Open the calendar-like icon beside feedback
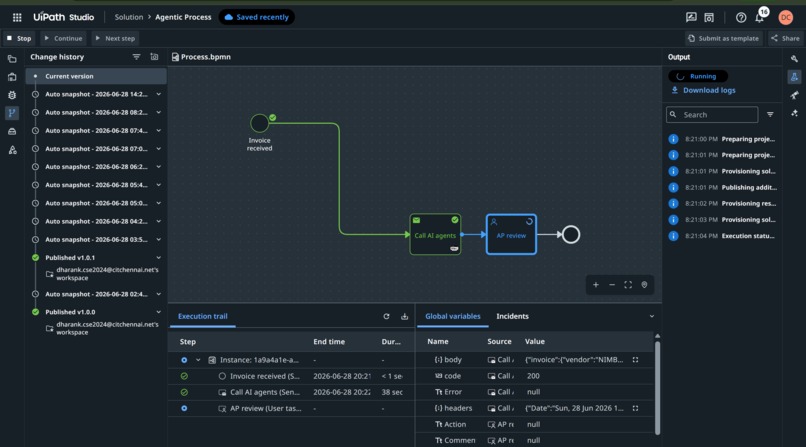Screen dimensions: 806x447 click(x=709, y=17)
